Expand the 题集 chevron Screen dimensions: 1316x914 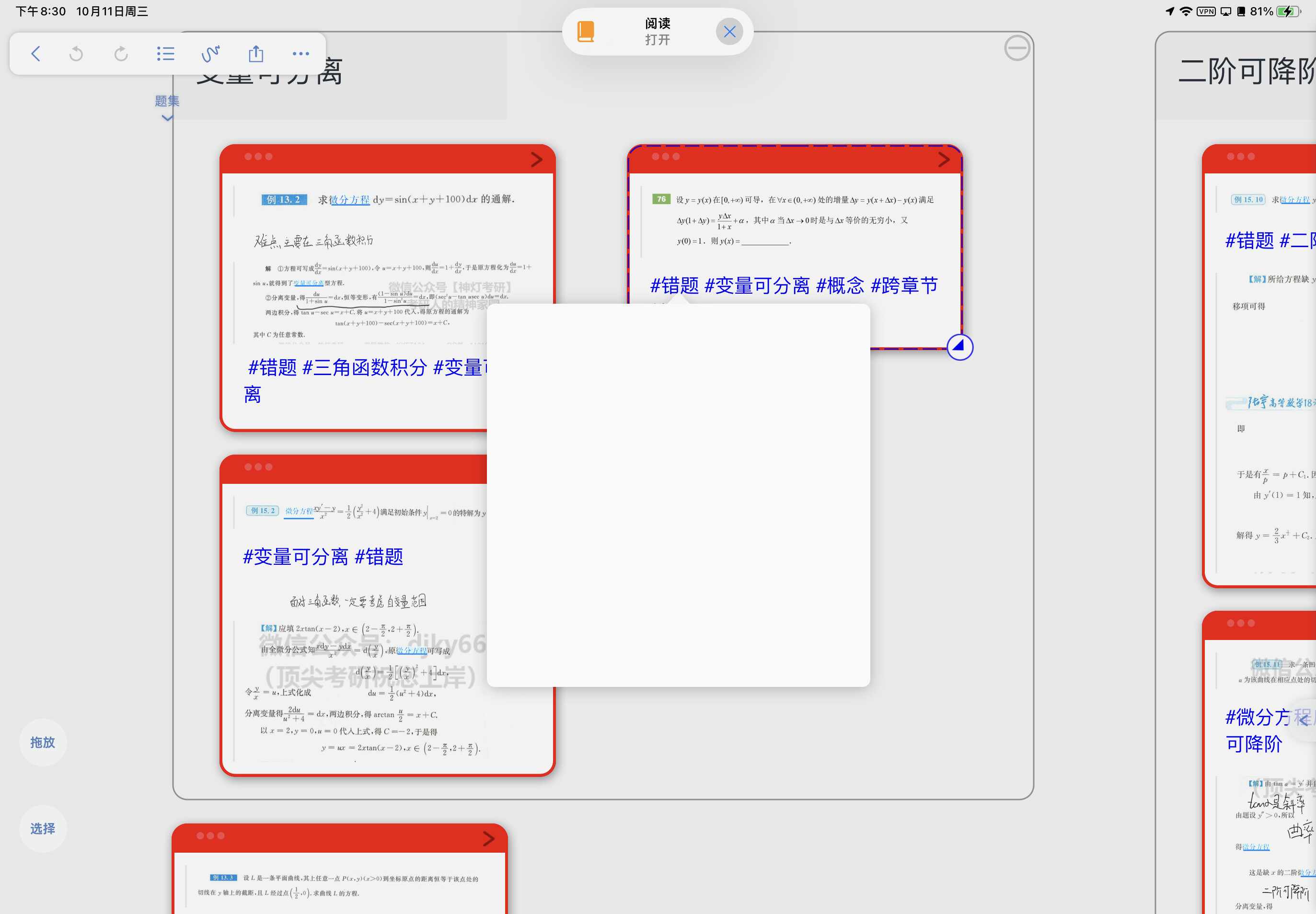click(x=167, y=118)
